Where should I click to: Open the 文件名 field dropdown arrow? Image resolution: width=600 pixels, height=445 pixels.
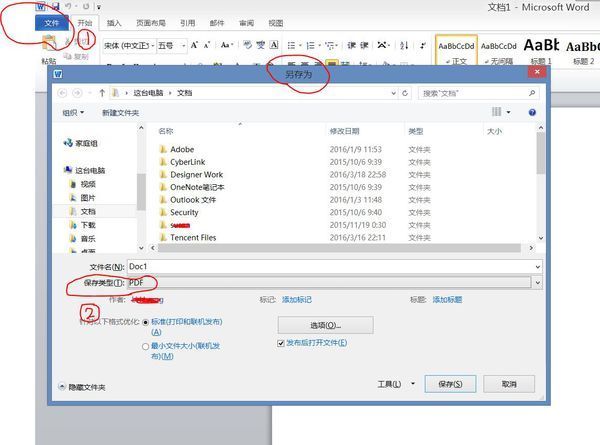click(x=538, y=267)
